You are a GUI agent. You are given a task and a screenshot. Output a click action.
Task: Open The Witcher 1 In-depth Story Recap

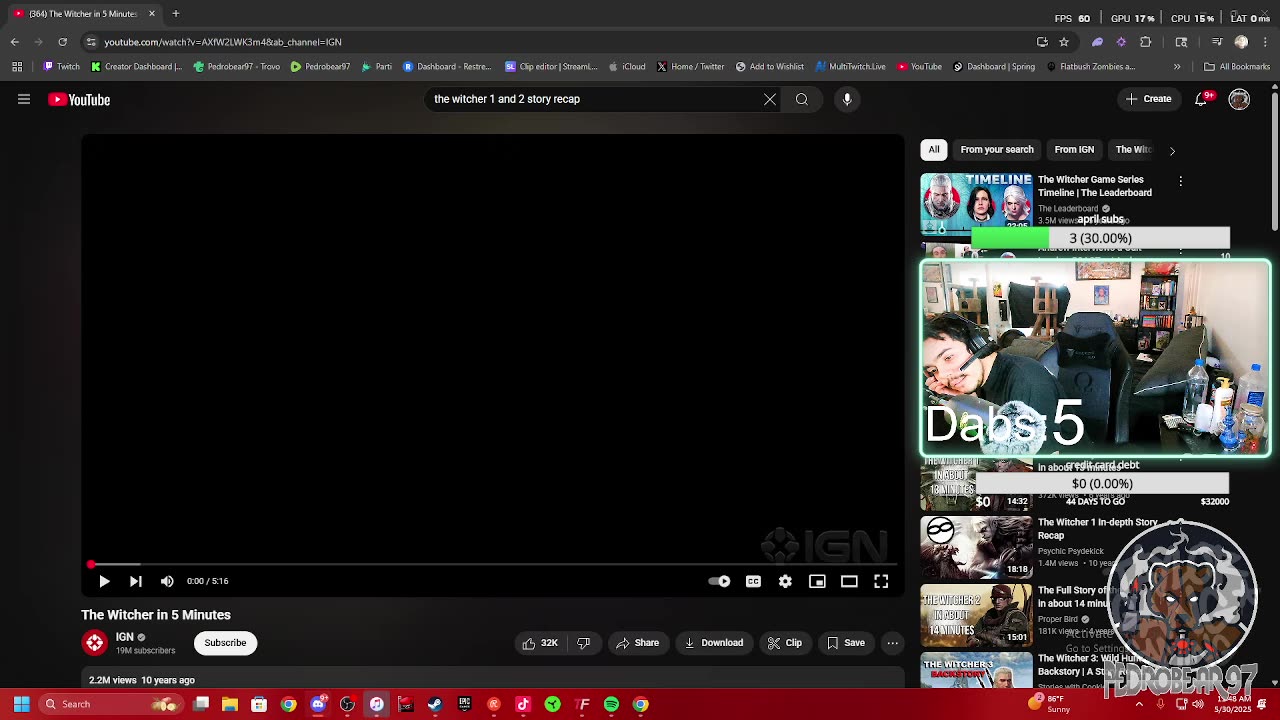point(1097,529)
